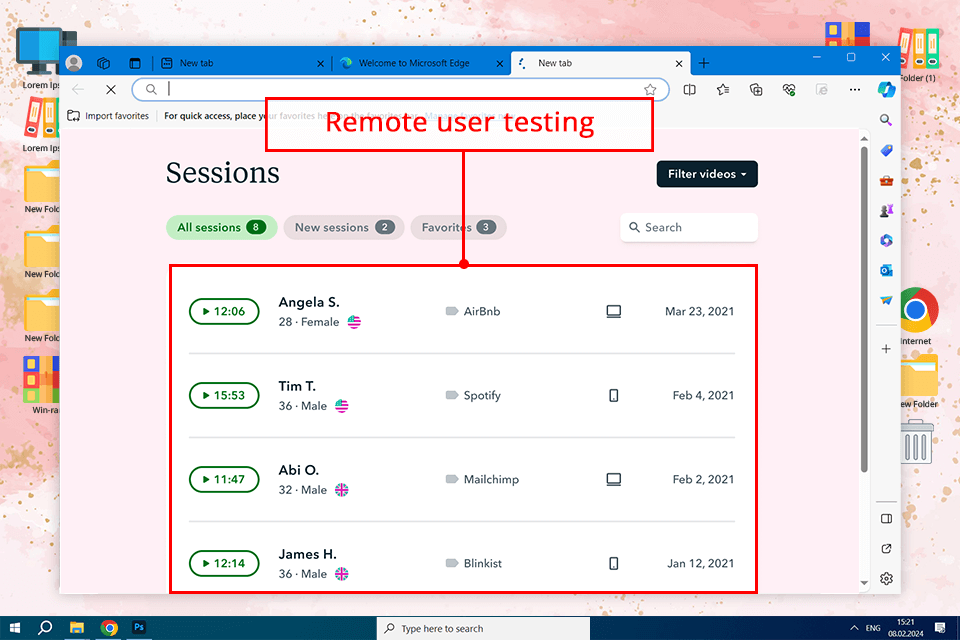The image size is (960, 640).
Task: Open Settings and more ellipsis menu
Action: coord(855,90)
